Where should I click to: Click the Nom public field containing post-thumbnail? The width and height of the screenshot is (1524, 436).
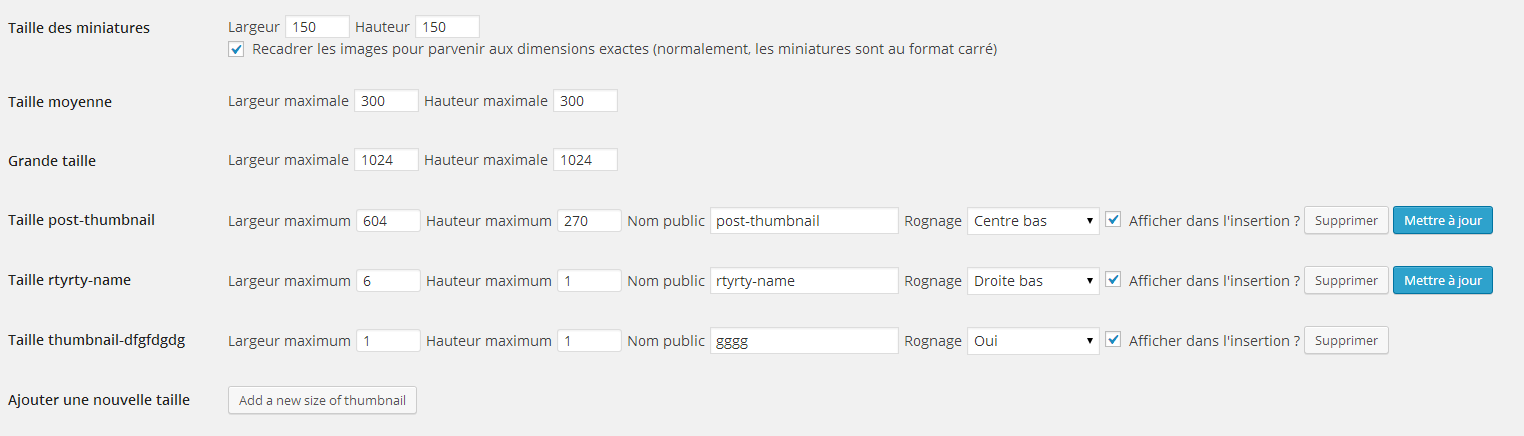pos(804,221)
